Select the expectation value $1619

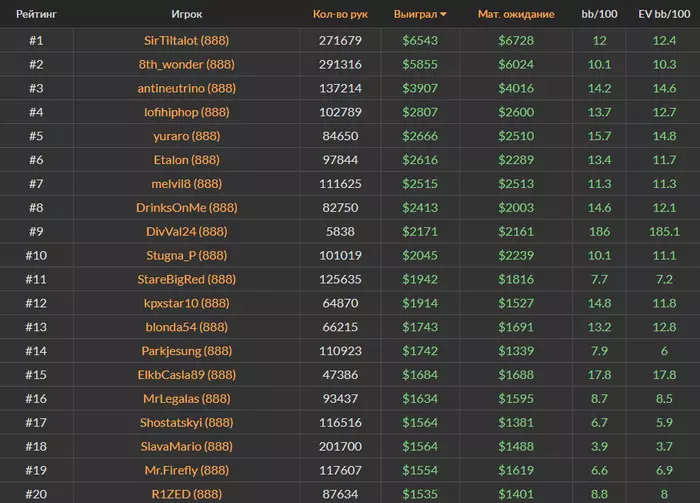(516, 470)
